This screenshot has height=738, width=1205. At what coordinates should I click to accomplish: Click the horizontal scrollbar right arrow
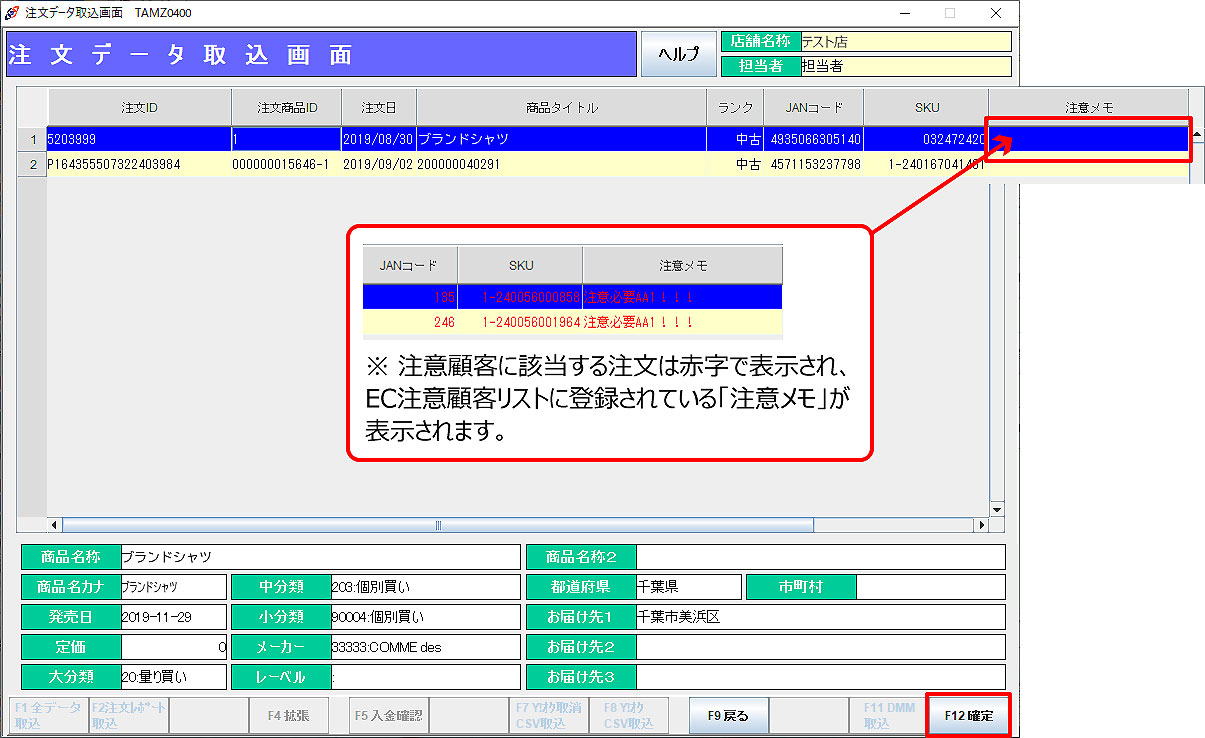pyautogui.click(x=981, y=525)
